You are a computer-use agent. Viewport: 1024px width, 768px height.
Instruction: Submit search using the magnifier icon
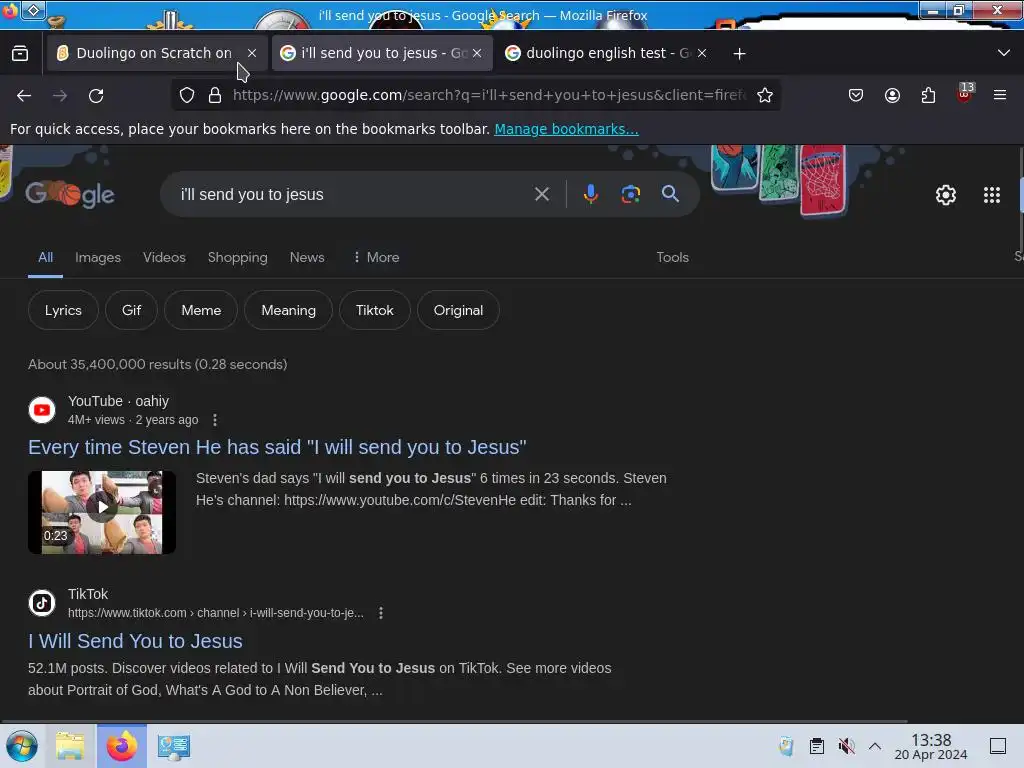pyautogui.click(x=670, y=194)
